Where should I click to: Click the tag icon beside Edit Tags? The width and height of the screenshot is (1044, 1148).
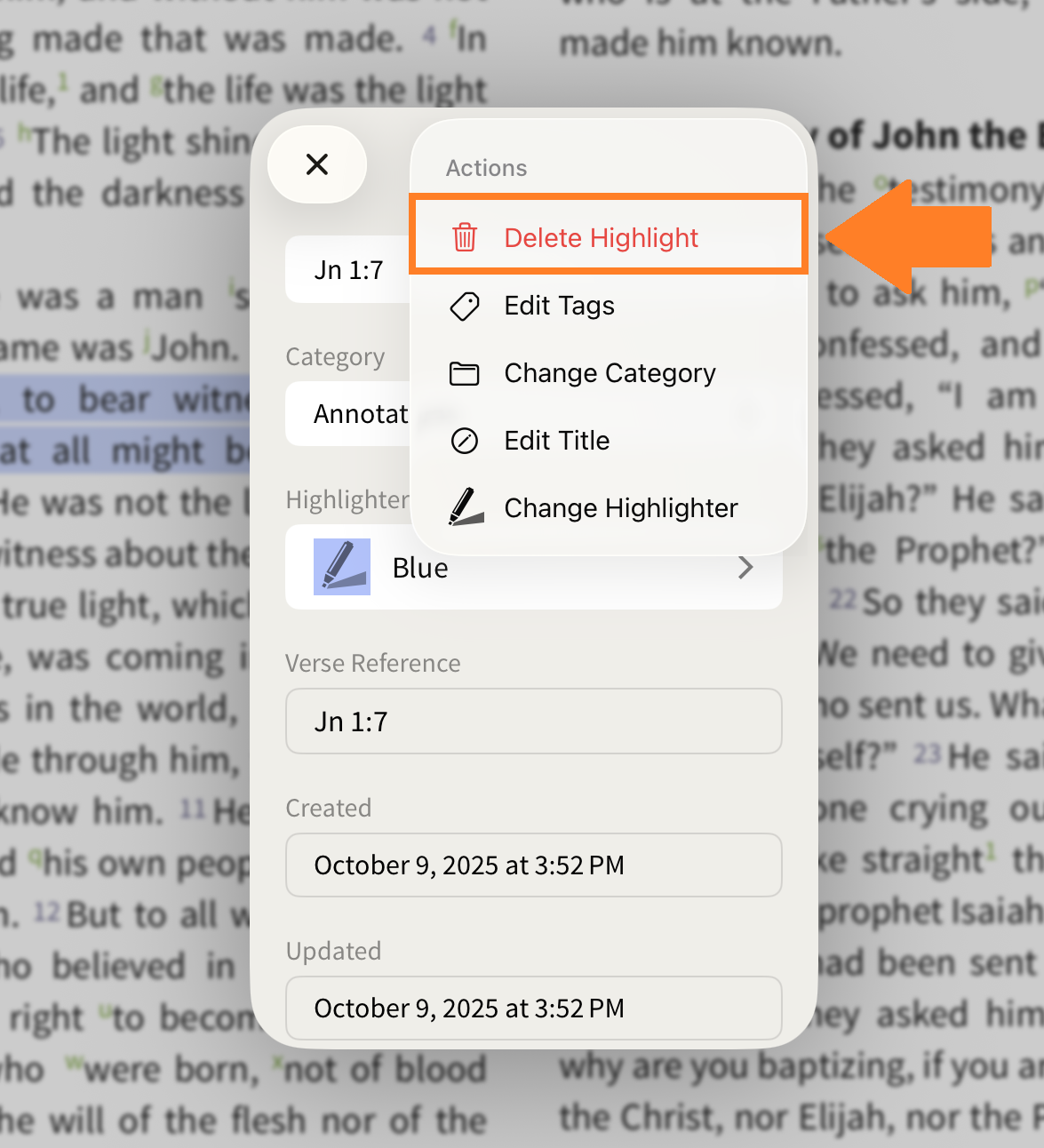tap(465, 306)
